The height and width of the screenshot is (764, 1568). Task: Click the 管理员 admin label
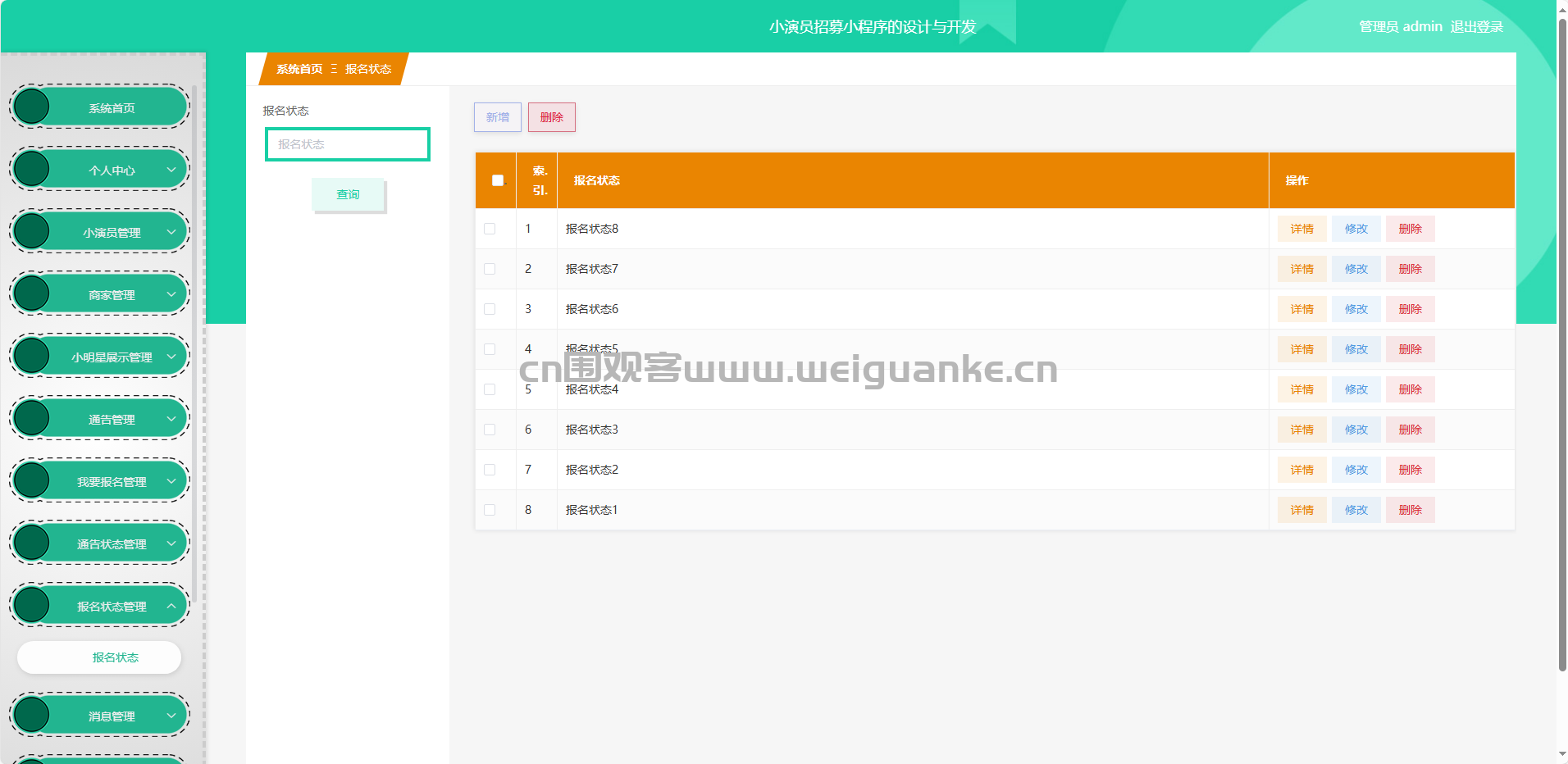pos(1401,26)
